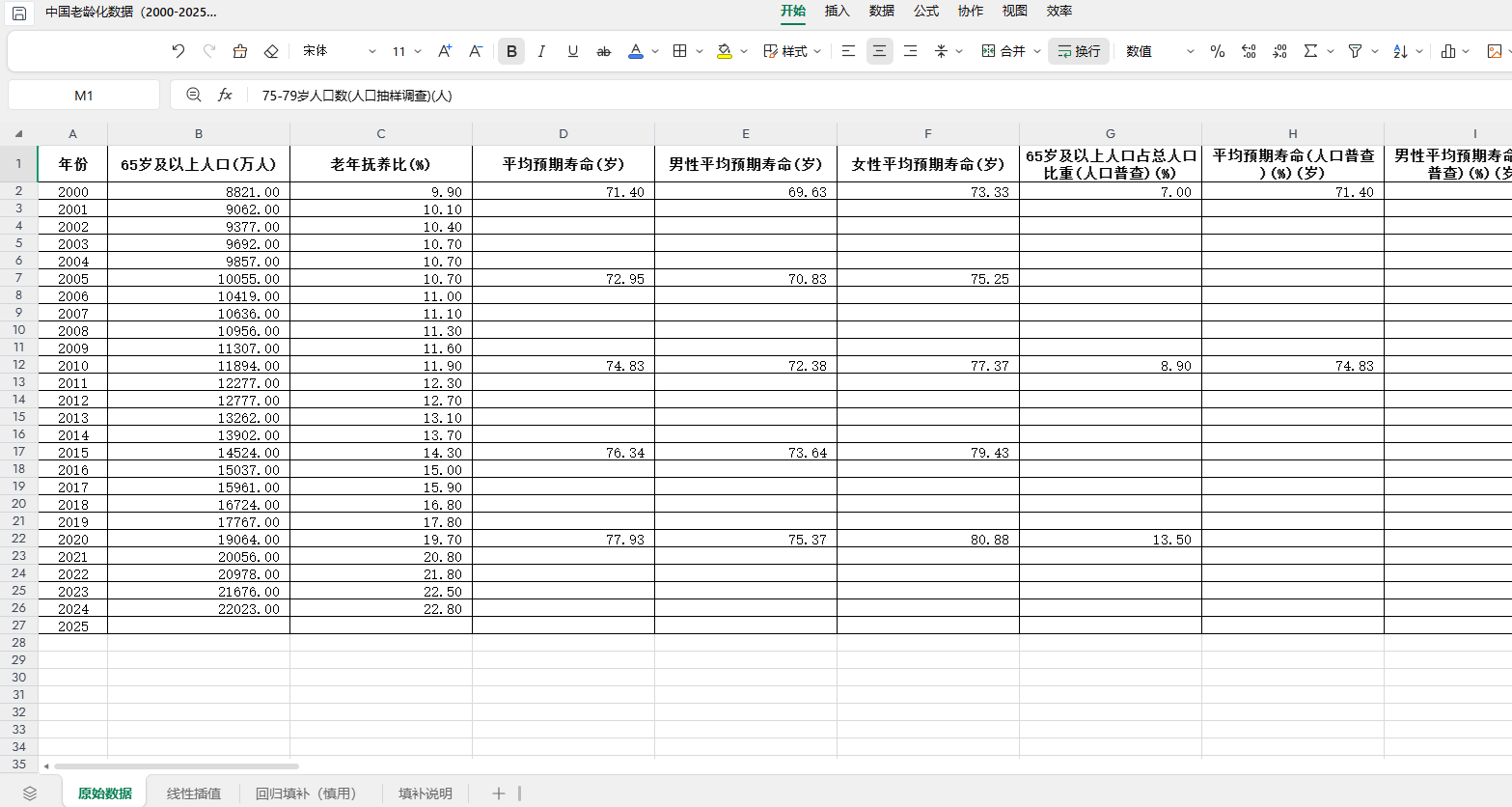
Task: Apply the fill color bucket
Action: point(725,51)
